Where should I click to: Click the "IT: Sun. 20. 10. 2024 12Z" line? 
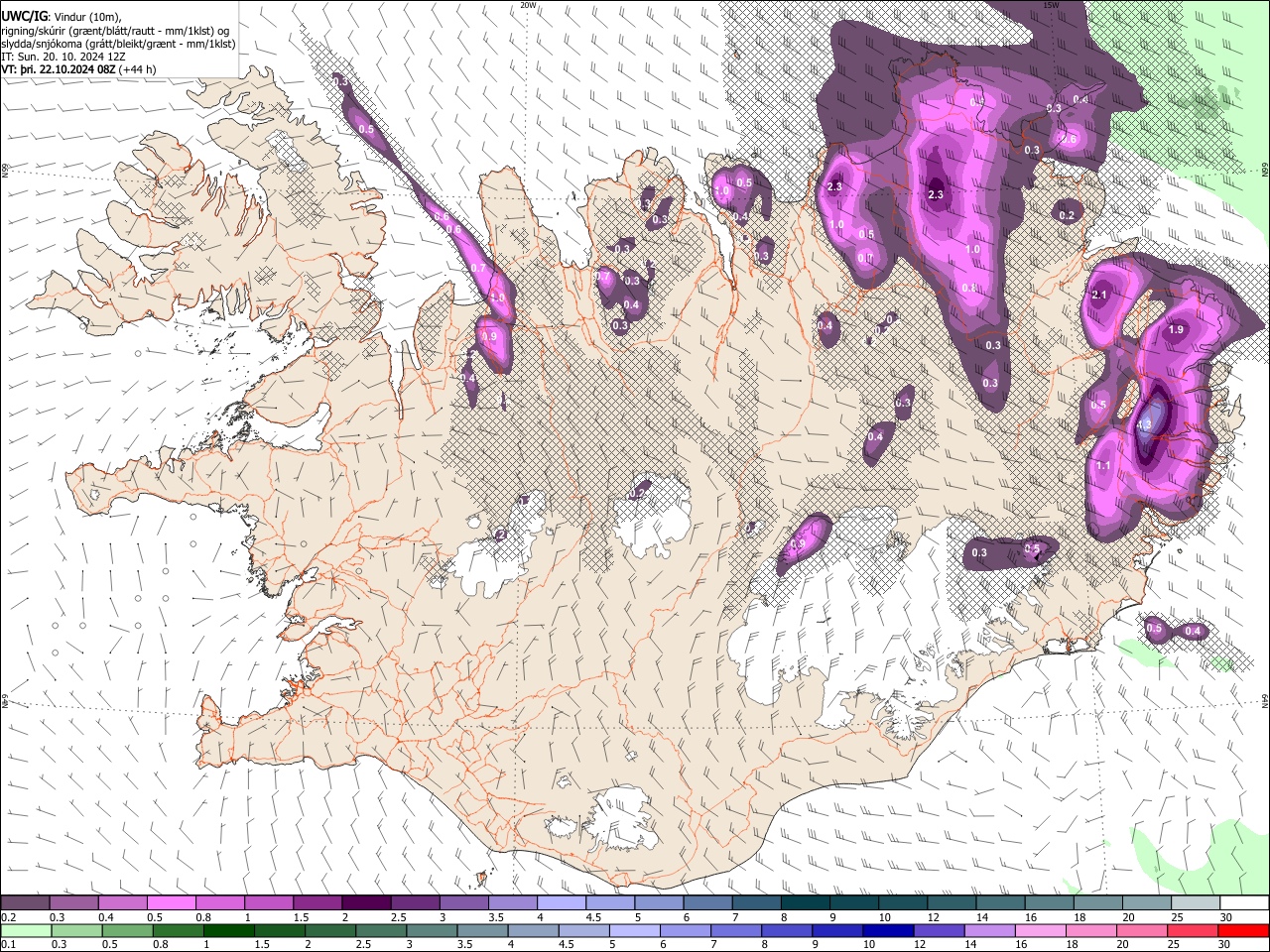(63, 57)
